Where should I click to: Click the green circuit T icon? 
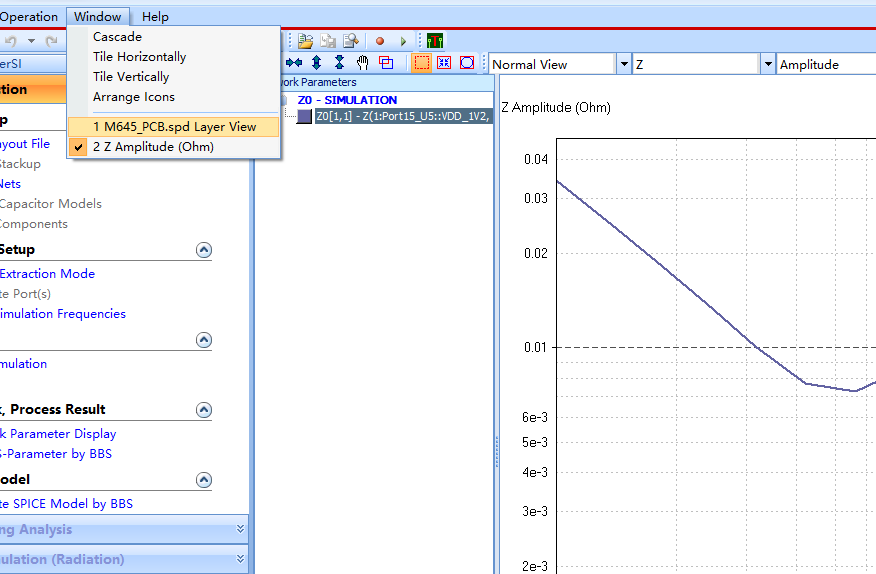pyautogui.click(x=435, y=41)
